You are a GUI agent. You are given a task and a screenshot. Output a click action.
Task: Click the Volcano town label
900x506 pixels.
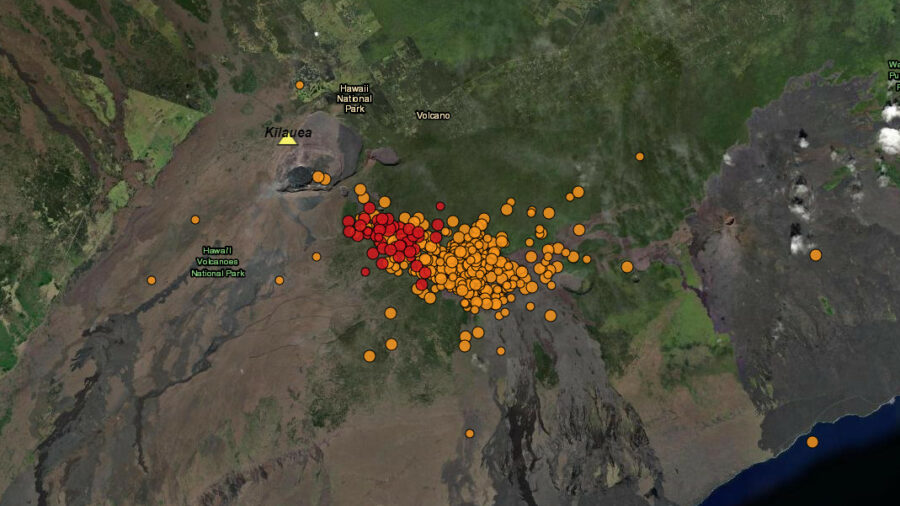[433, 115]
